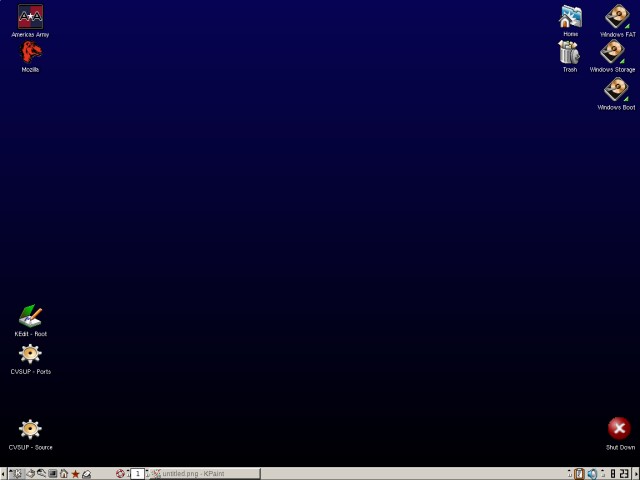Open the Americas Army desktop icon
640x480 pixels.
30,17
